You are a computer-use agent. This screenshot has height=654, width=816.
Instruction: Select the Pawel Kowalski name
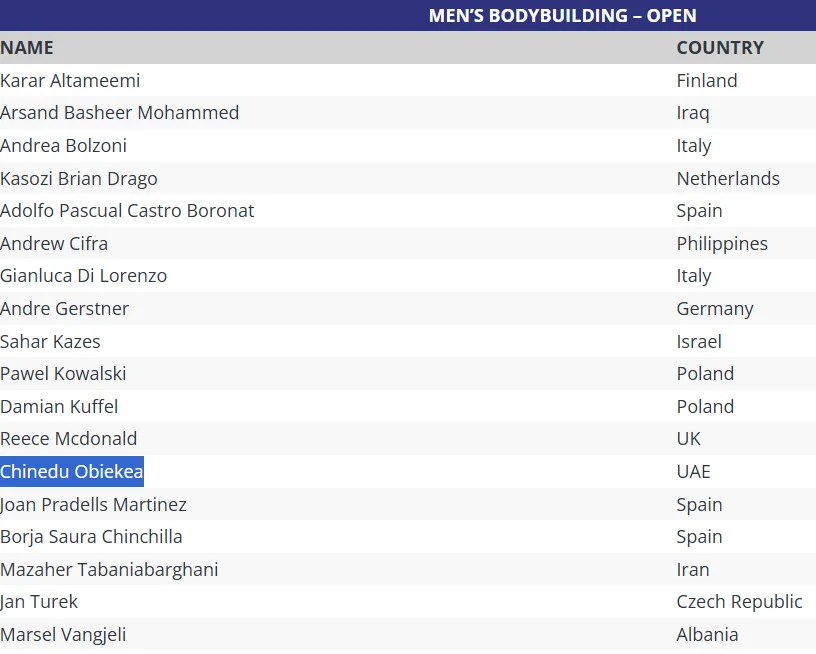[x=63, y=373]
